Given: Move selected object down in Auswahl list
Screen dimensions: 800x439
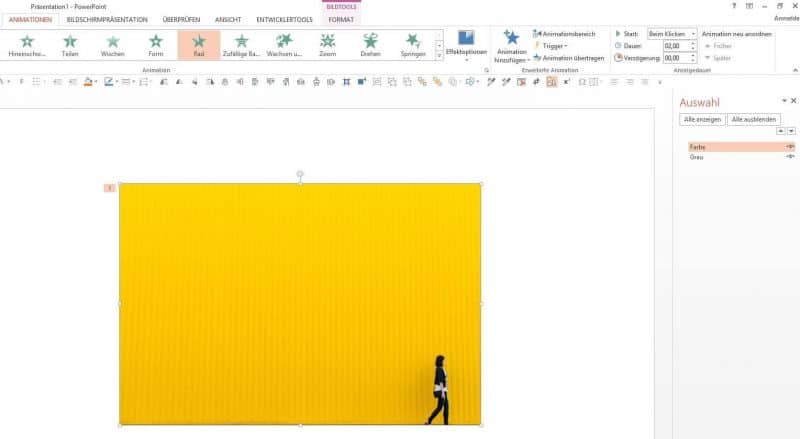Looking at the screenshot, I should point(791,131).
